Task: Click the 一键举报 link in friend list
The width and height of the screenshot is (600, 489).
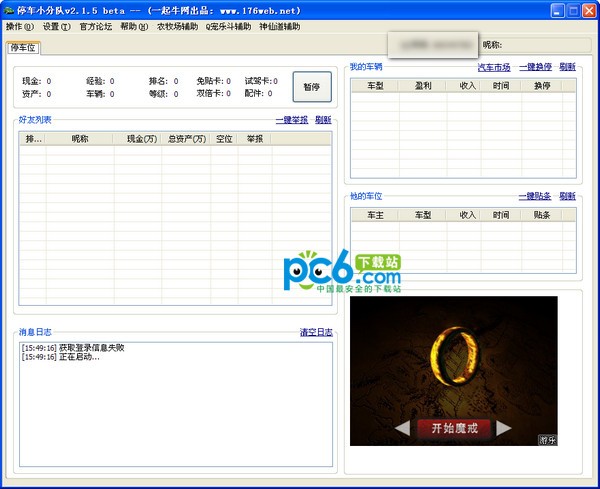Action: point(292,120)
